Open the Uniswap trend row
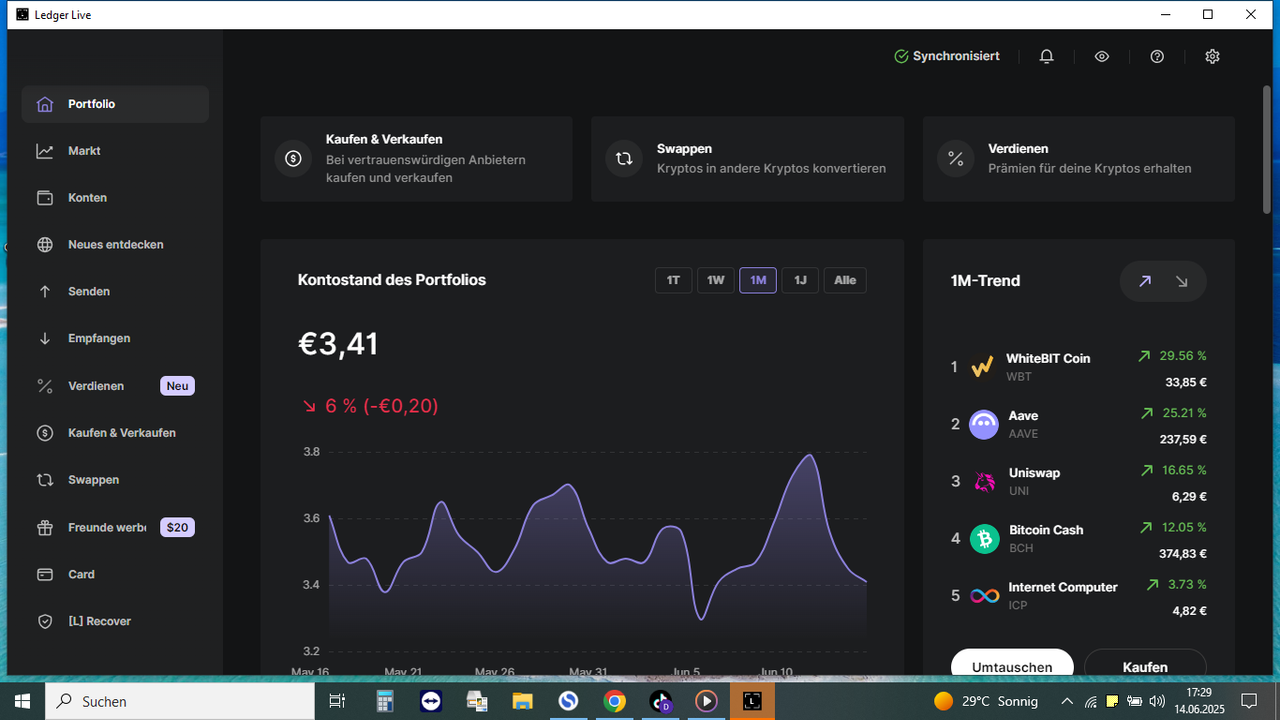 point(1079,481)
